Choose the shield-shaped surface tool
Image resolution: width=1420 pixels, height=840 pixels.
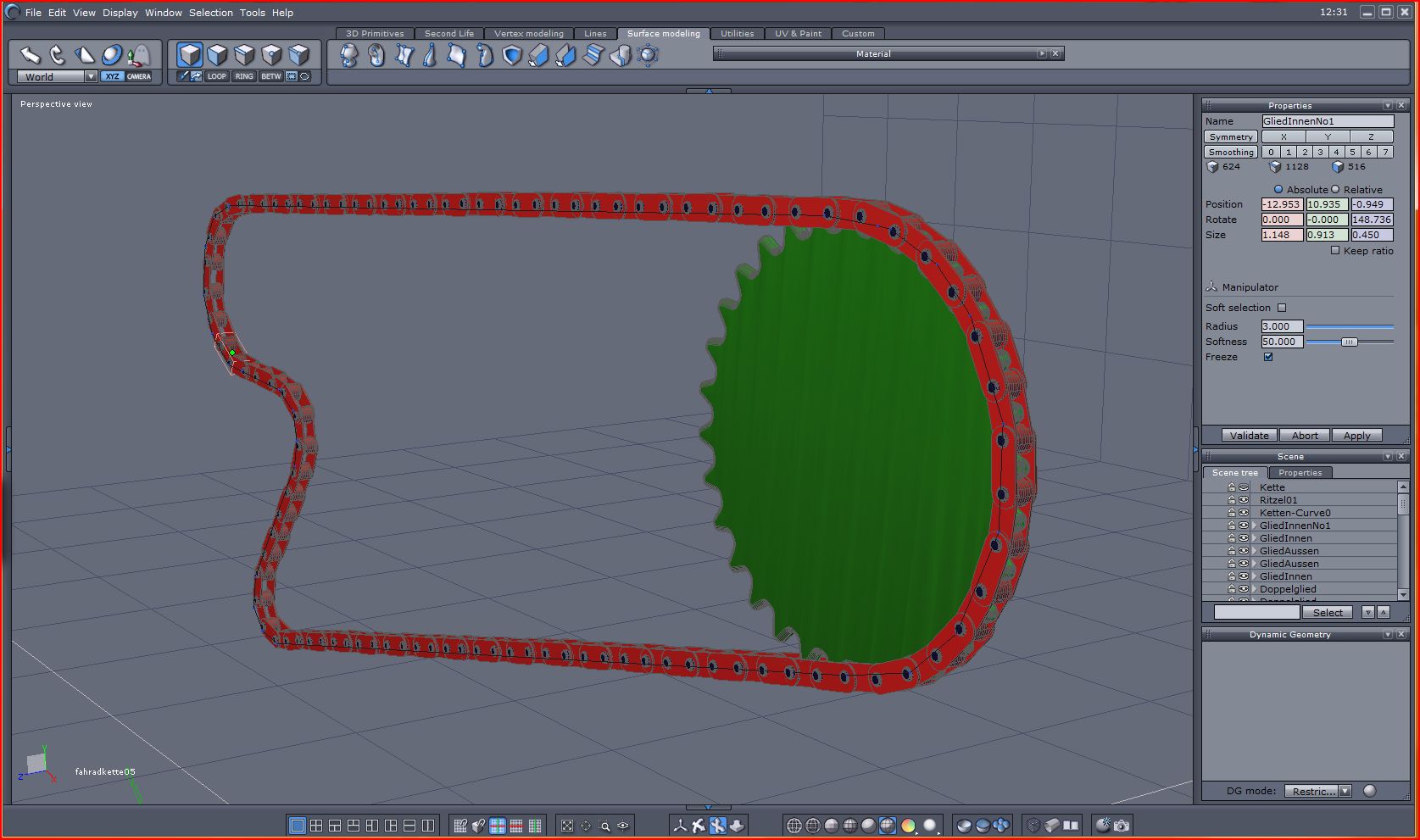pyautogui.click(x=512, y=55)
